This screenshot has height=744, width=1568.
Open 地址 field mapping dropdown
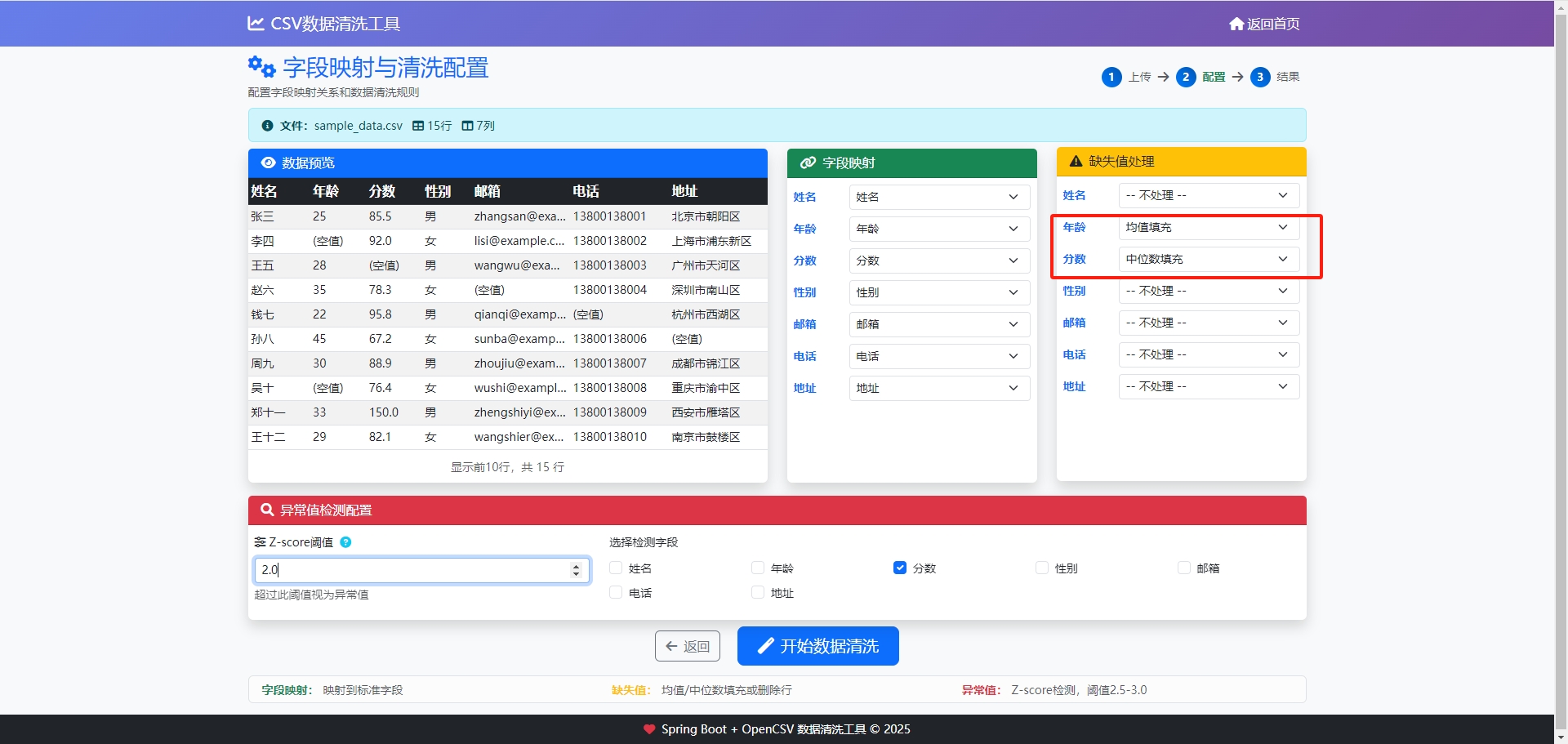point(939,388)
